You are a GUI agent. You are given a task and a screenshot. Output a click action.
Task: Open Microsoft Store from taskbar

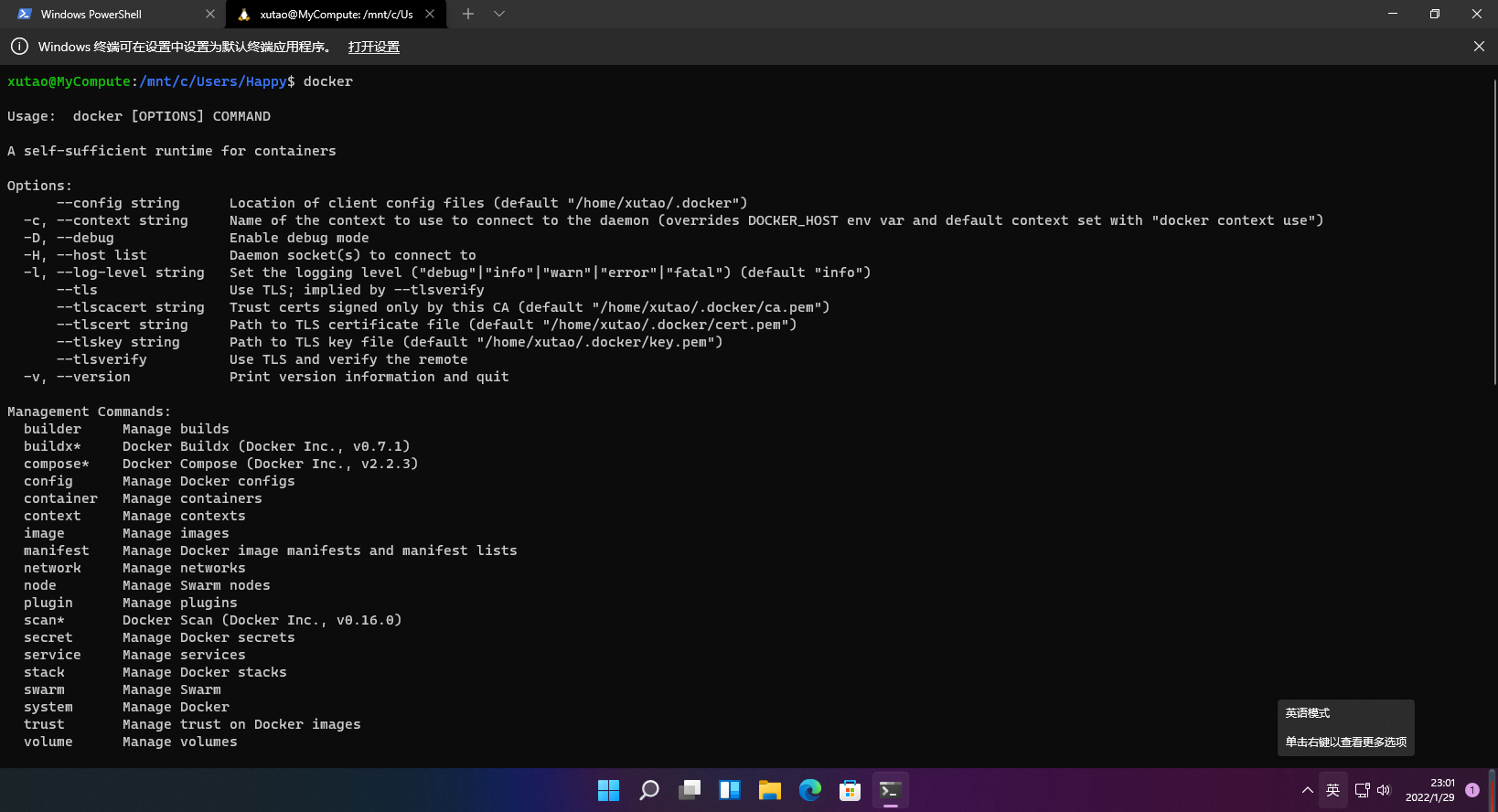(x=851, y=790)
